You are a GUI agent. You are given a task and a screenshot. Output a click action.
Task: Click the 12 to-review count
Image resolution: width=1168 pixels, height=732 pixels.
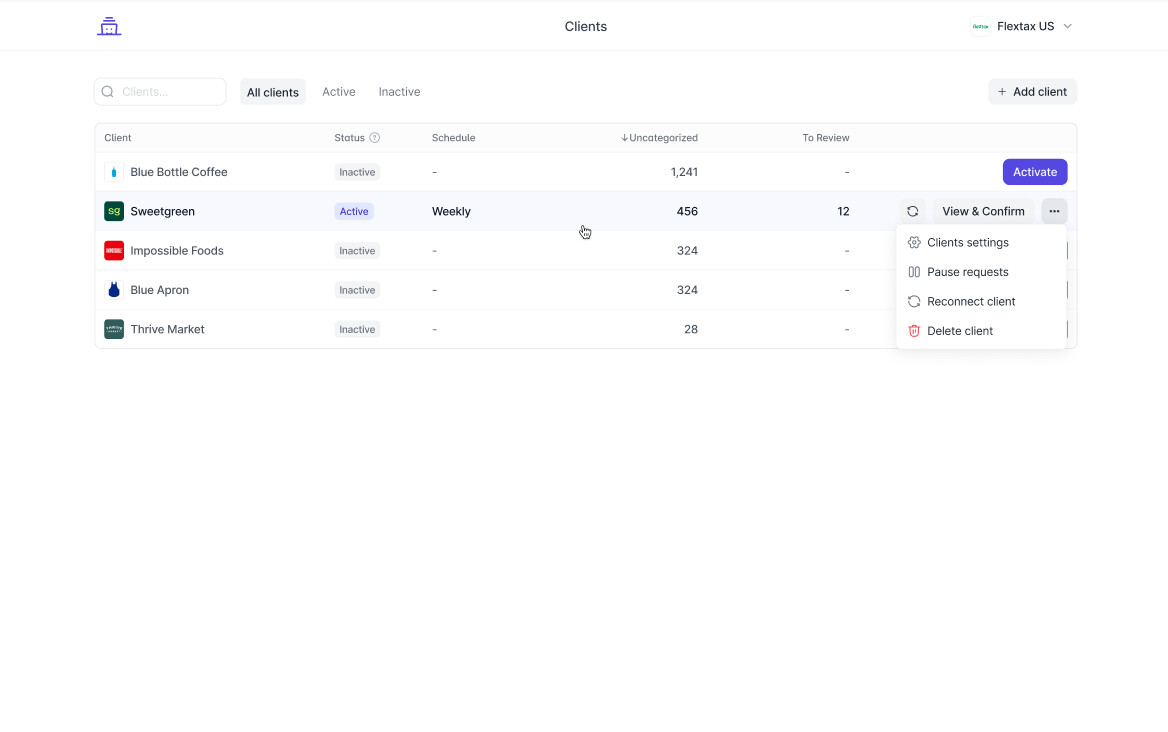843,211
